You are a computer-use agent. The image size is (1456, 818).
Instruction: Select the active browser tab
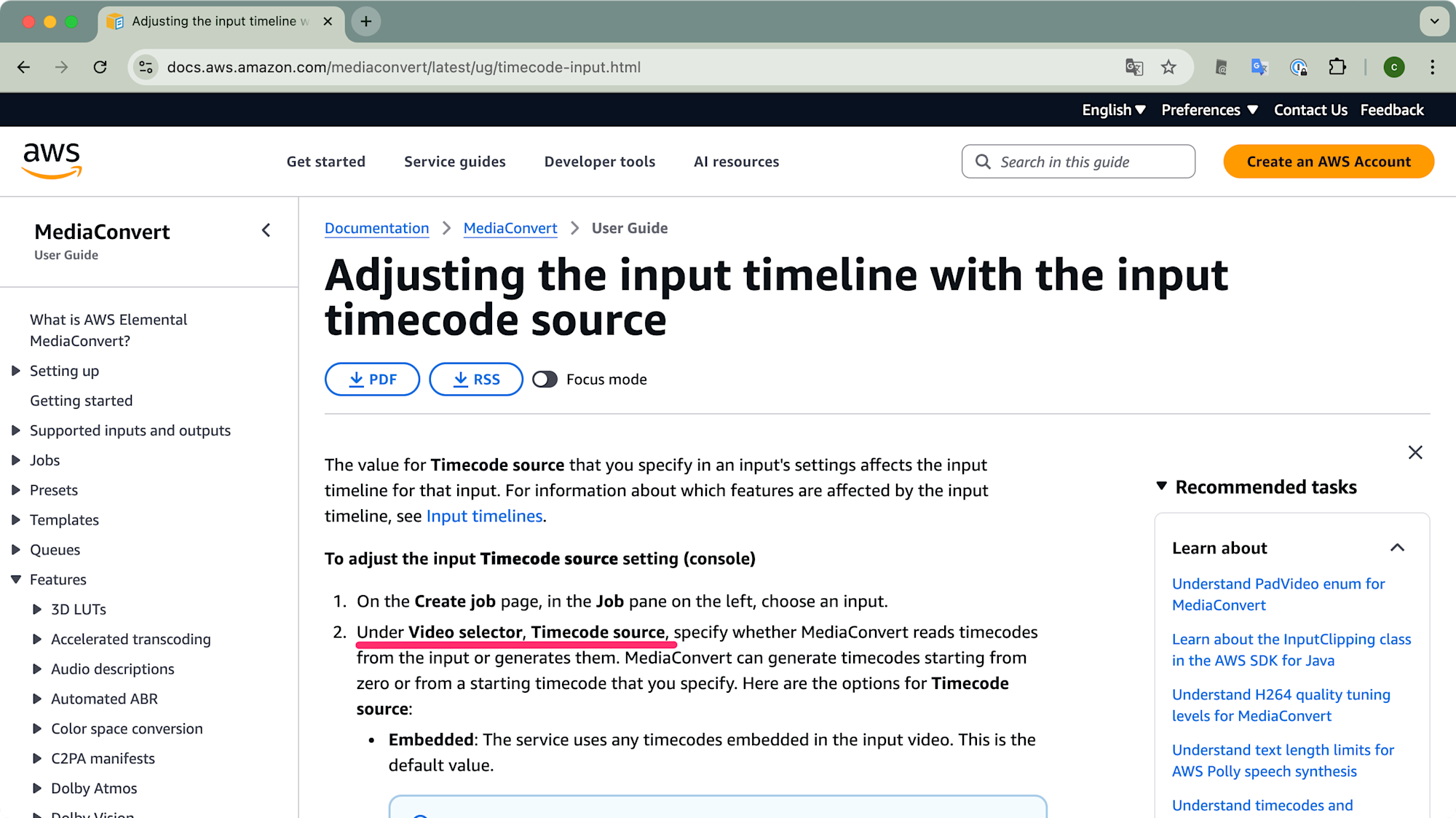click(x=220, y=22)
